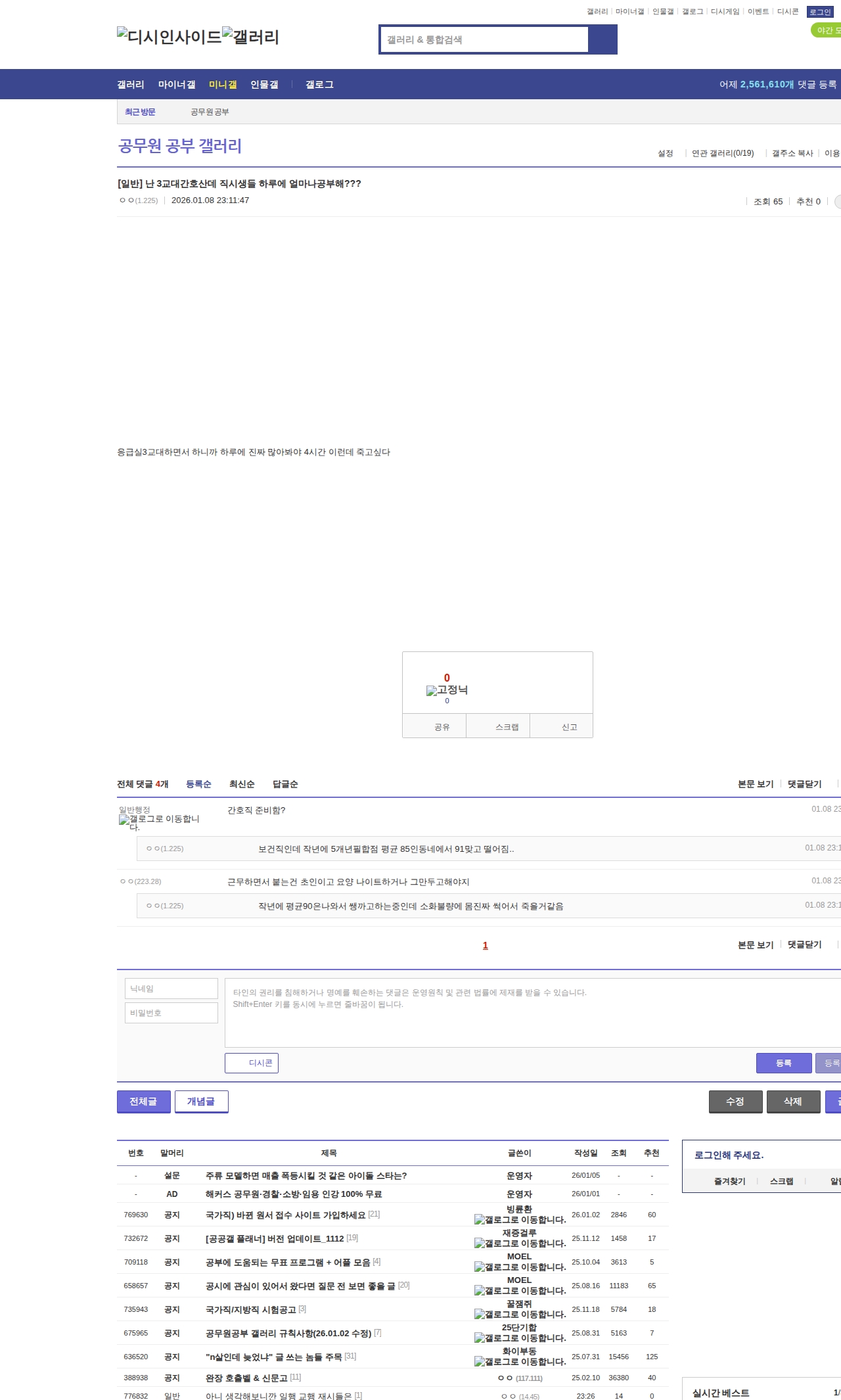Open the 디시콘 picker in comment form

252,1063
